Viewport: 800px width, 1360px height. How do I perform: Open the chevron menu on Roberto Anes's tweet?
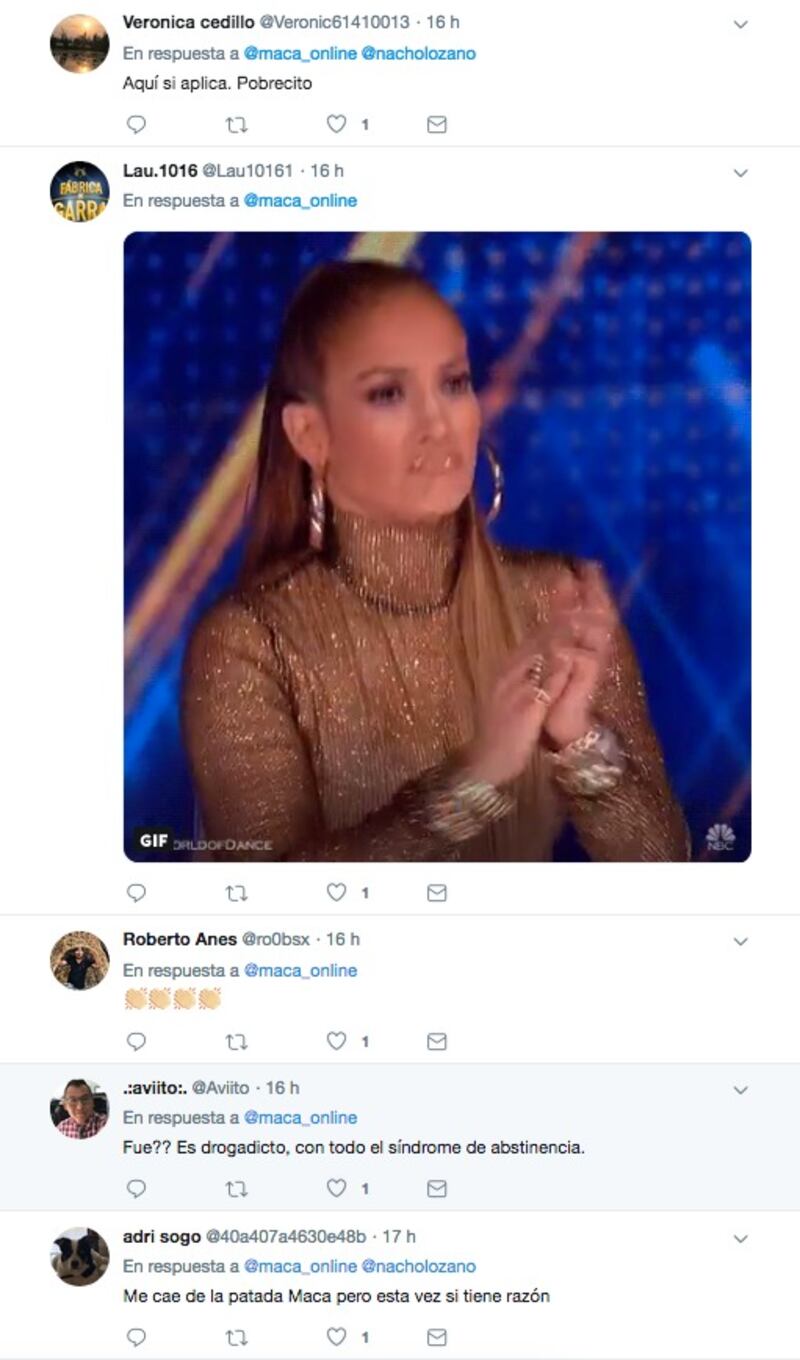pos(741,941)
